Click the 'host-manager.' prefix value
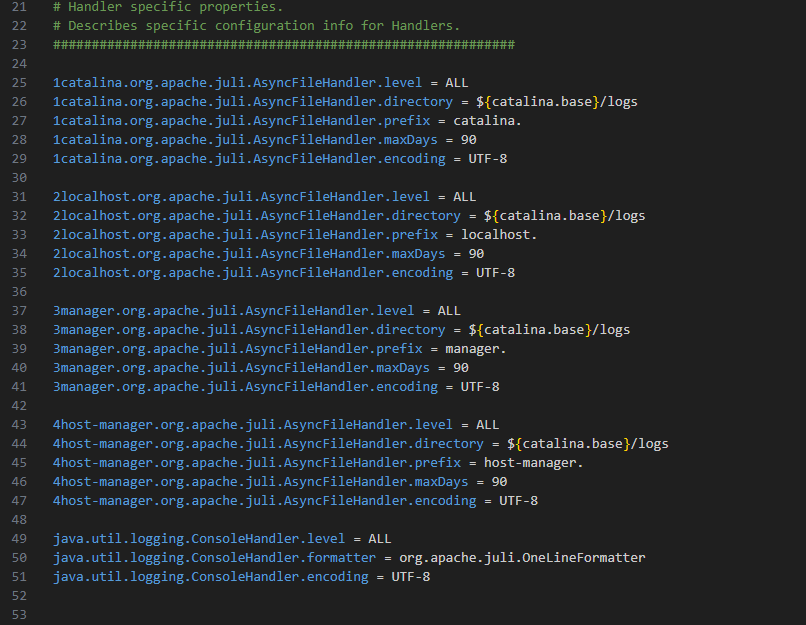The height and width of the screenshot is (625, 806). coord(534,463)
